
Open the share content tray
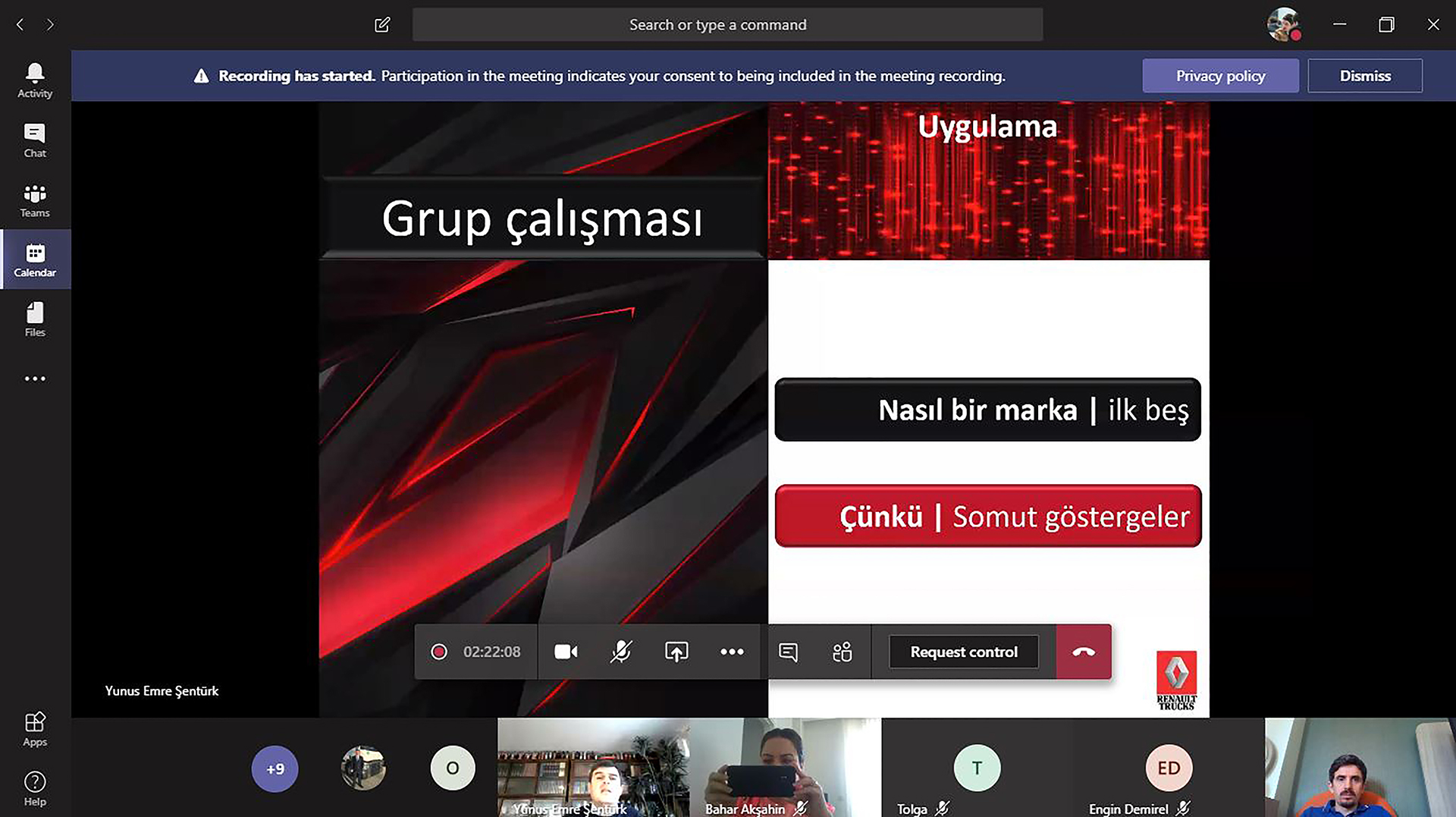coord(676,651)
